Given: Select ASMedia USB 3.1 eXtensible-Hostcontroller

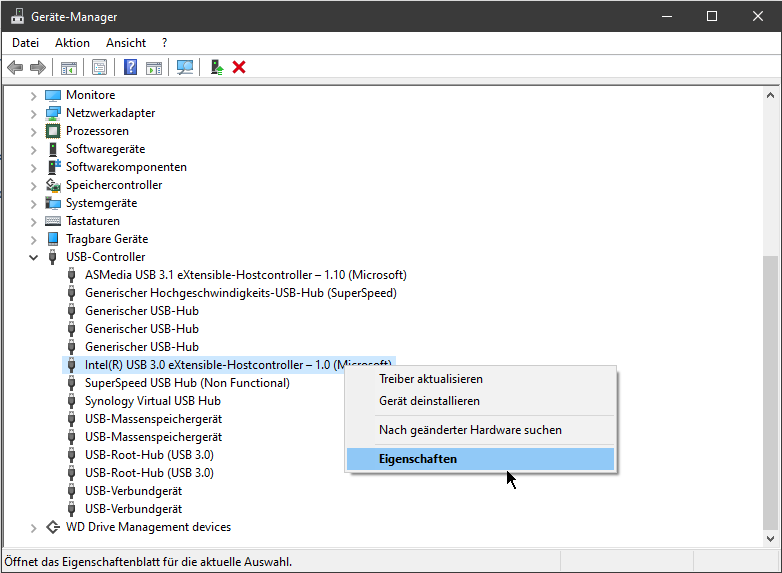Looking at the screenshot, I should point(245,275).
